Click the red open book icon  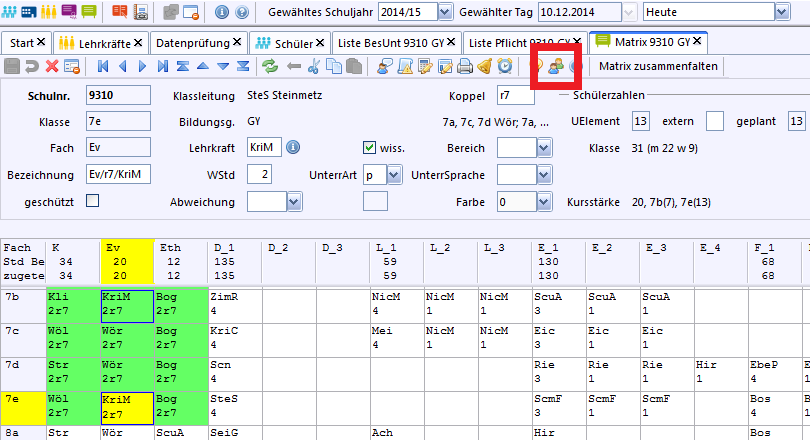point(120,11)
